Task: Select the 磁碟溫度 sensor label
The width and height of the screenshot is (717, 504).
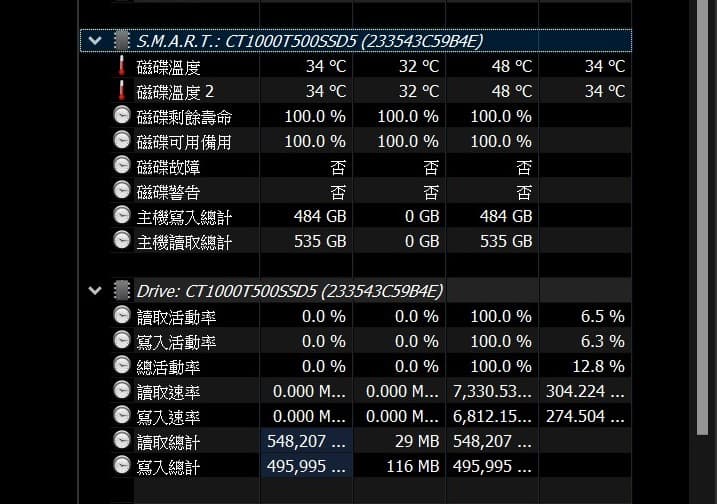Action: pos(168,68)
